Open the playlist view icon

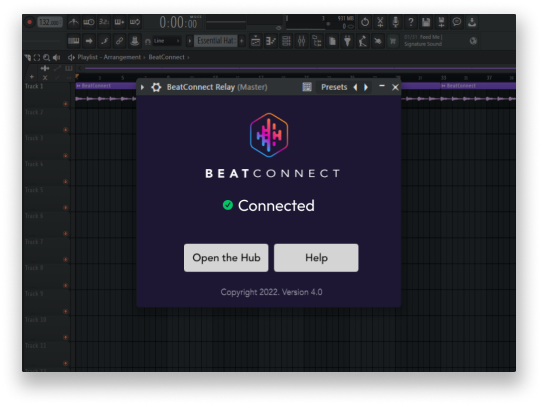(255, 41)
